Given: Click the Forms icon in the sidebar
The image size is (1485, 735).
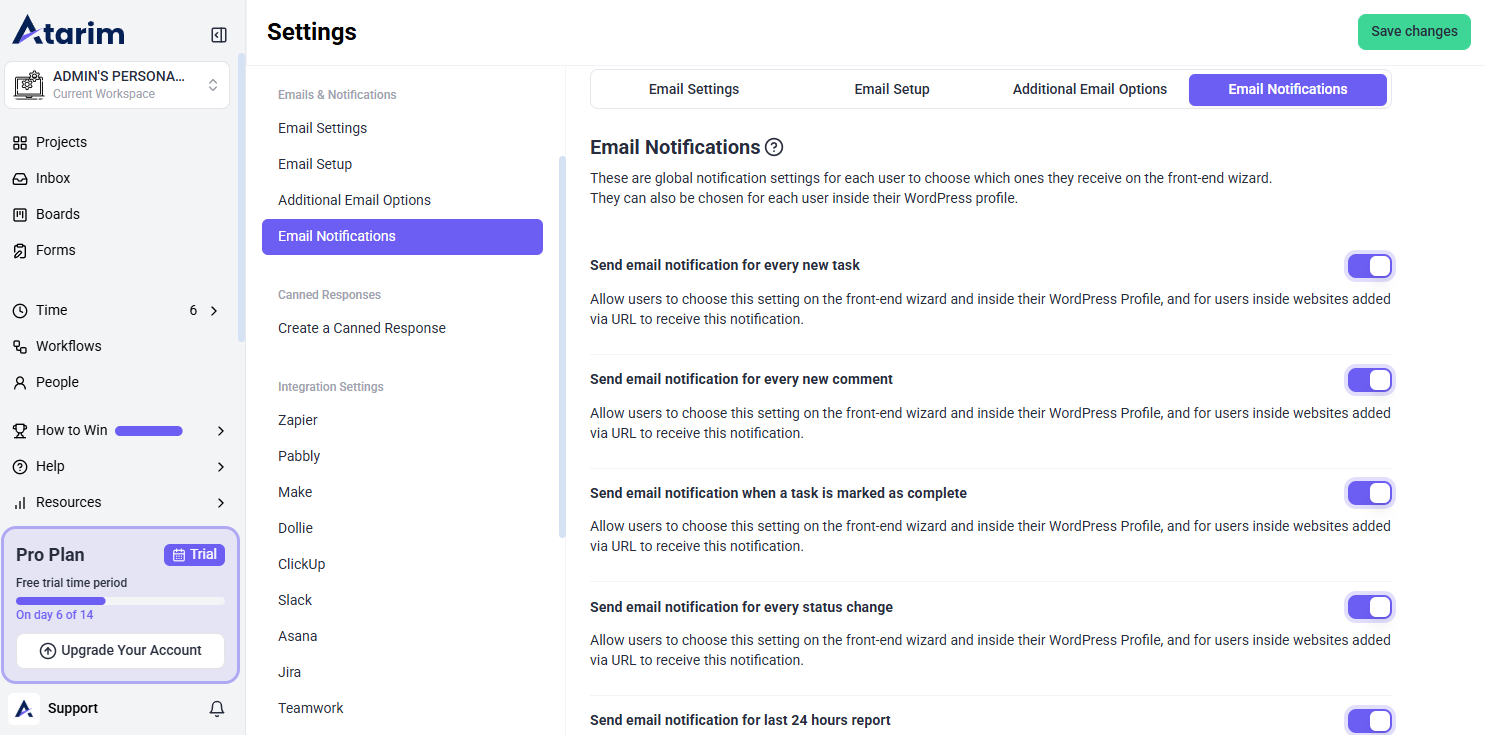Looking at the screenshot, I should 20,251.
